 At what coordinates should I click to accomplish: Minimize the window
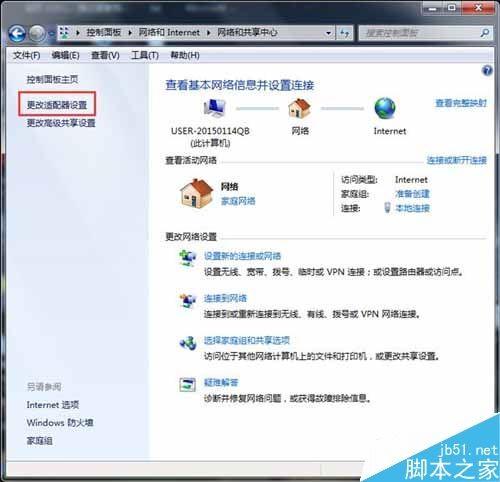tap(433, 8)
